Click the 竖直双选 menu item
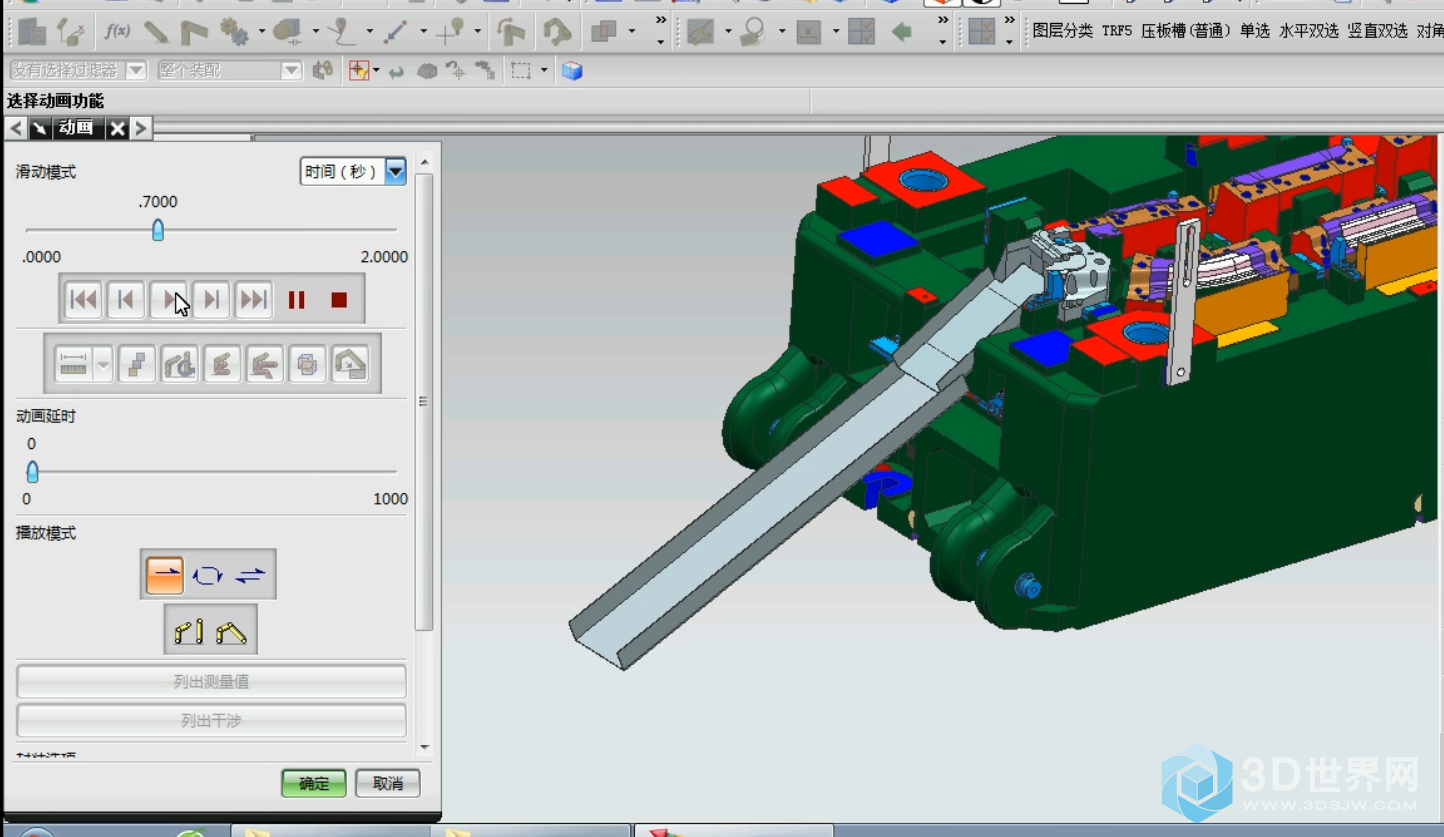The width and height of the screenshot is (1444, 837). pyautogui.click(x=1377, y=31)
